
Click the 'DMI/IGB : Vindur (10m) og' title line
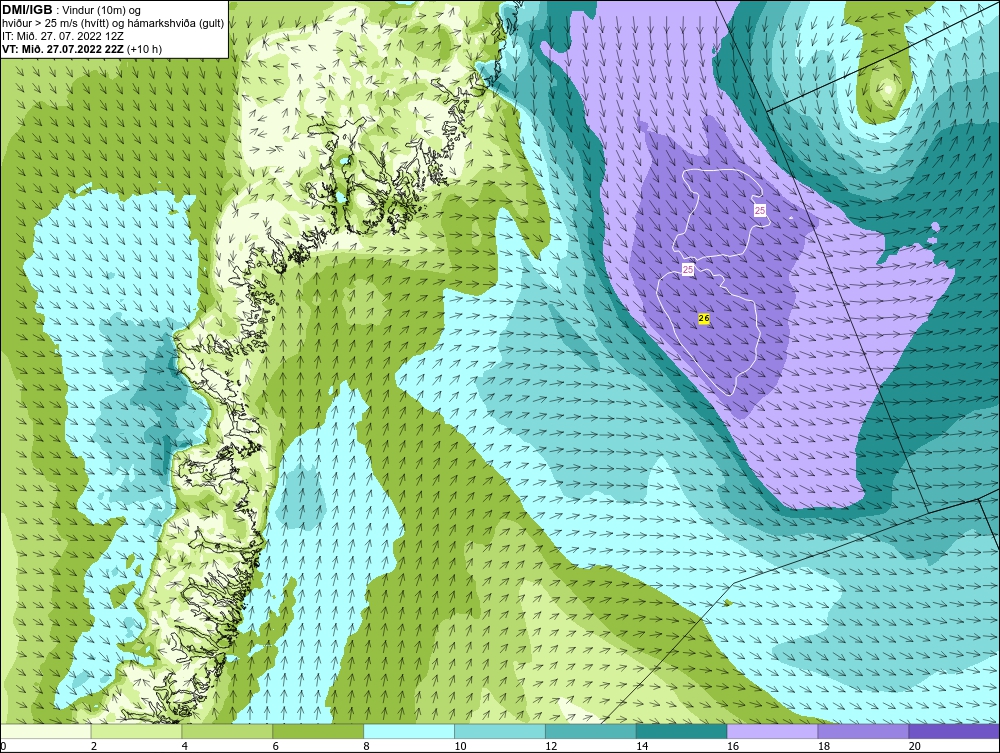(71, 10)
